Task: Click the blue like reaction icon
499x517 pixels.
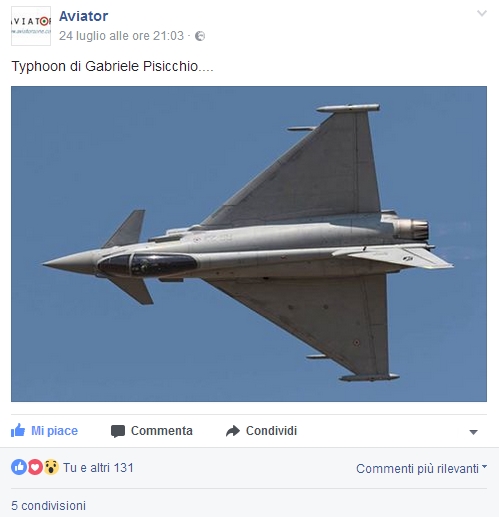Action: (x=19, y=467)
